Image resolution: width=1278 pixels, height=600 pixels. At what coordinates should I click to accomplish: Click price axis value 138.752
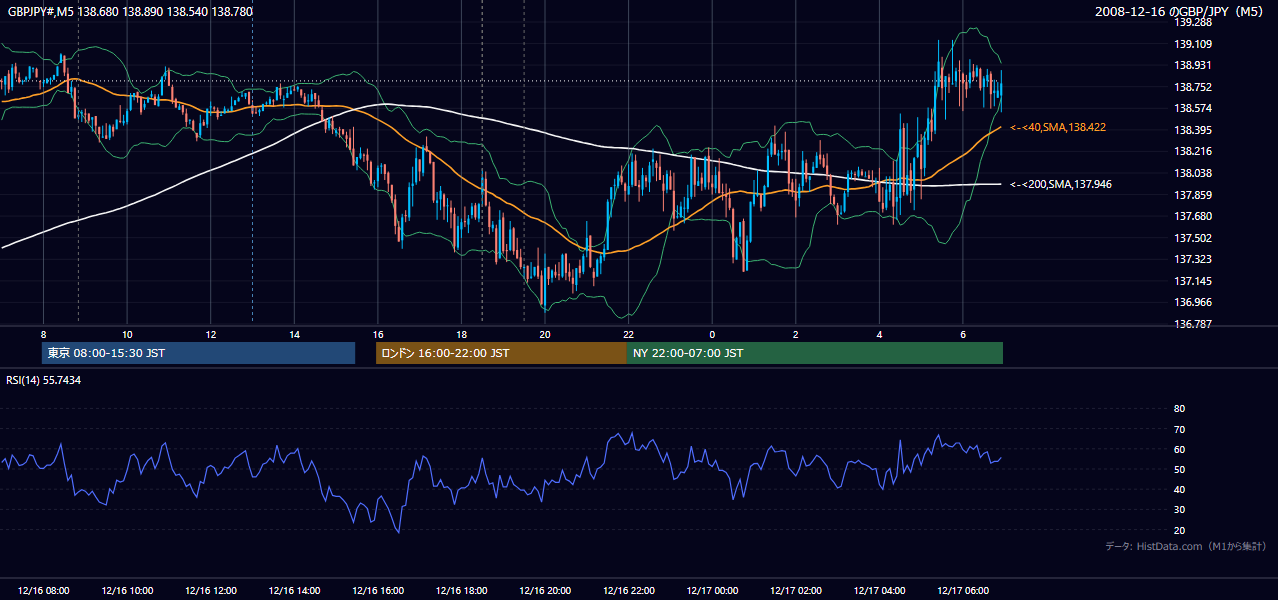1193,87
